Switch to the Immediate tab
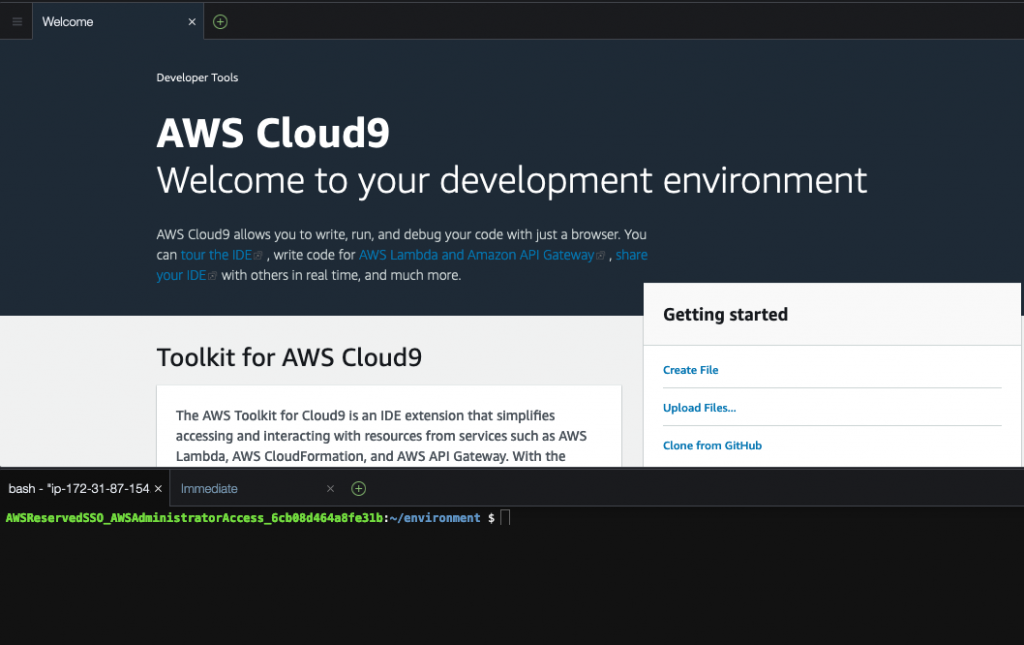This screenshot has height=645, width=1024. (x=207, y=488)
